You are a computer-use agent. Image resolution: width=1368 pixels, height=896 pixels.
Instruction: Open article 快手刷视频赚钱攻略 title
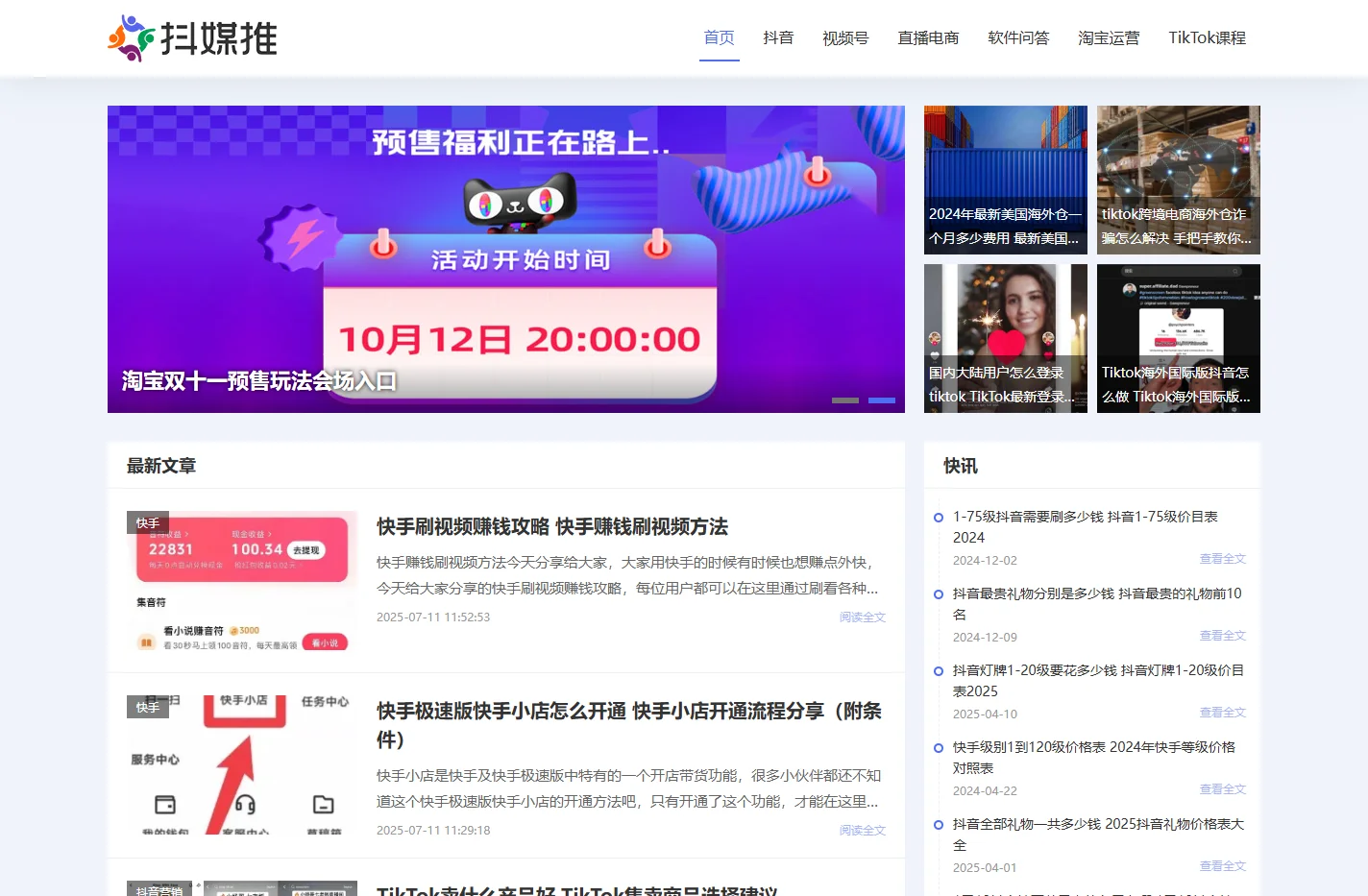[552, 526]
